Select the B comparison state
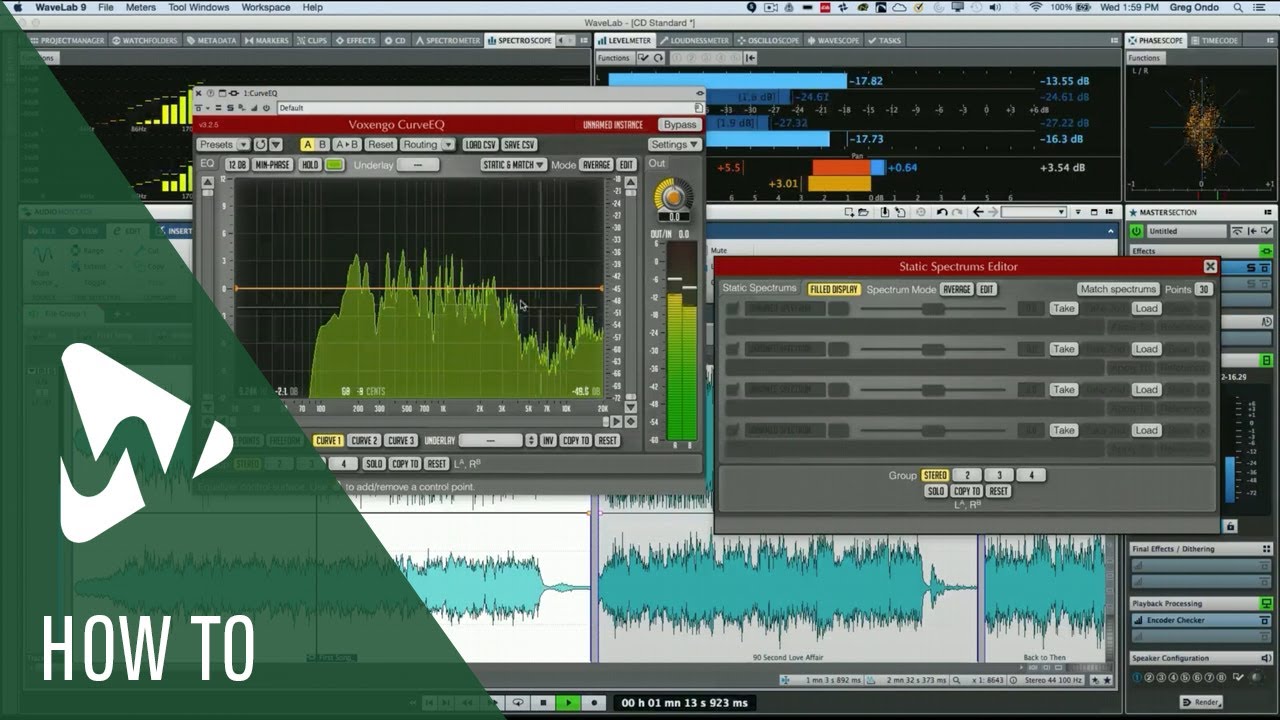This screenshot has width=1280, height=720. (322, 144)
